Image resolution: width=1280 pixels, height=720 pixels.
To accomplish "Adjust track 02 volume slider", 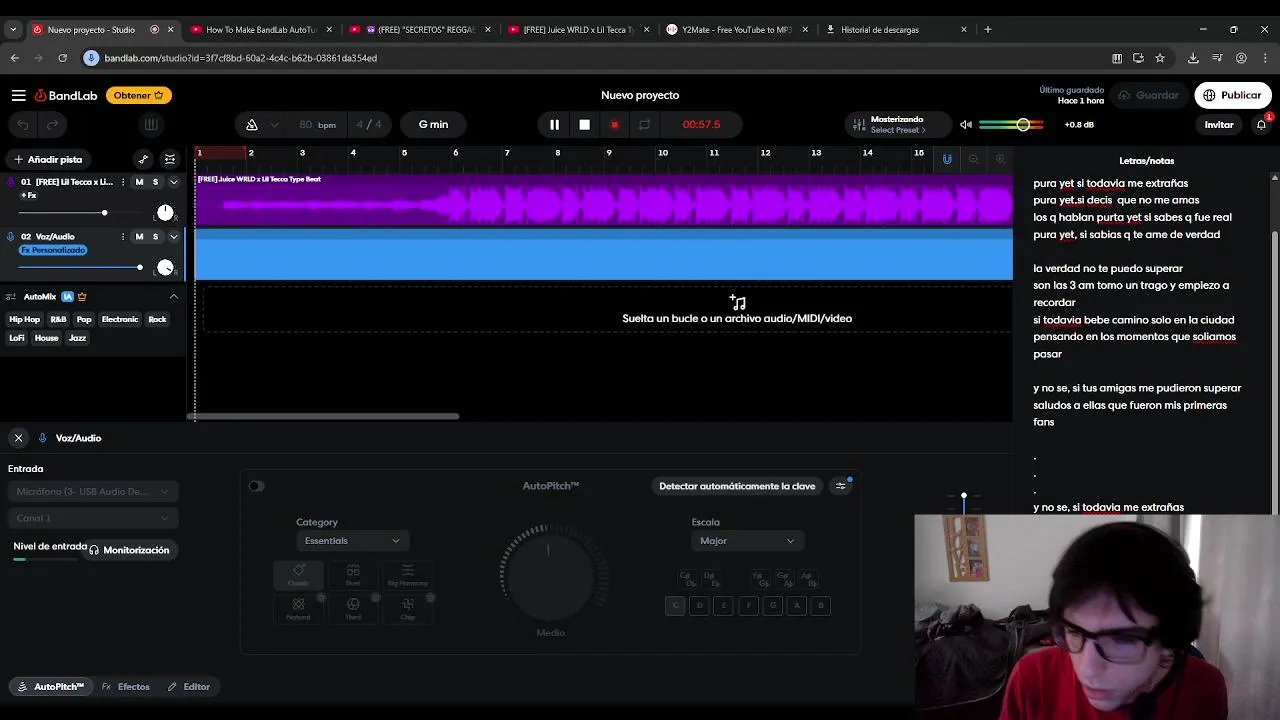I will coord(80,267).
